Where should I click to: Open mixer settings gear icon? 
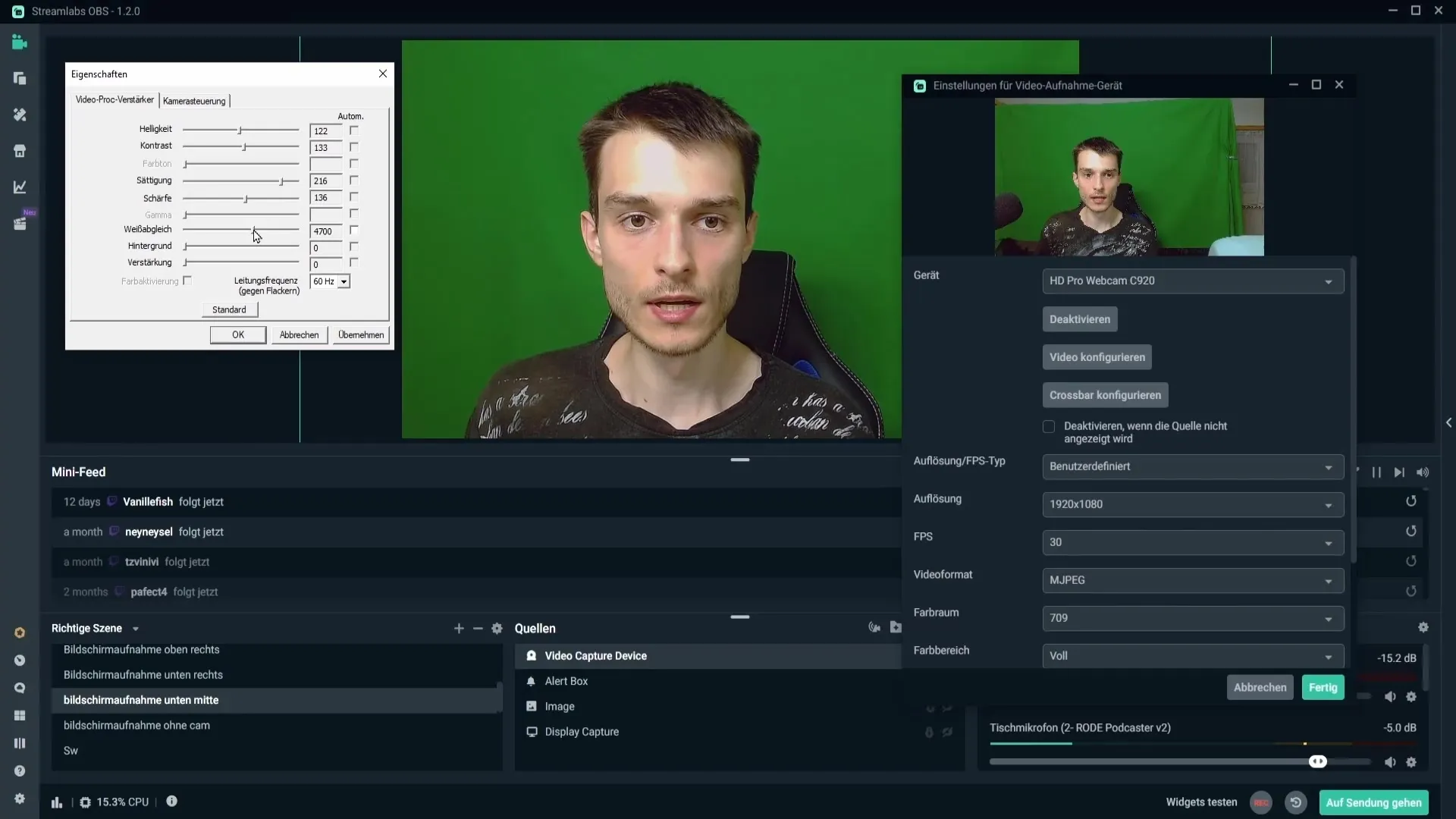pyautogui.click(x=1423, y=627)
